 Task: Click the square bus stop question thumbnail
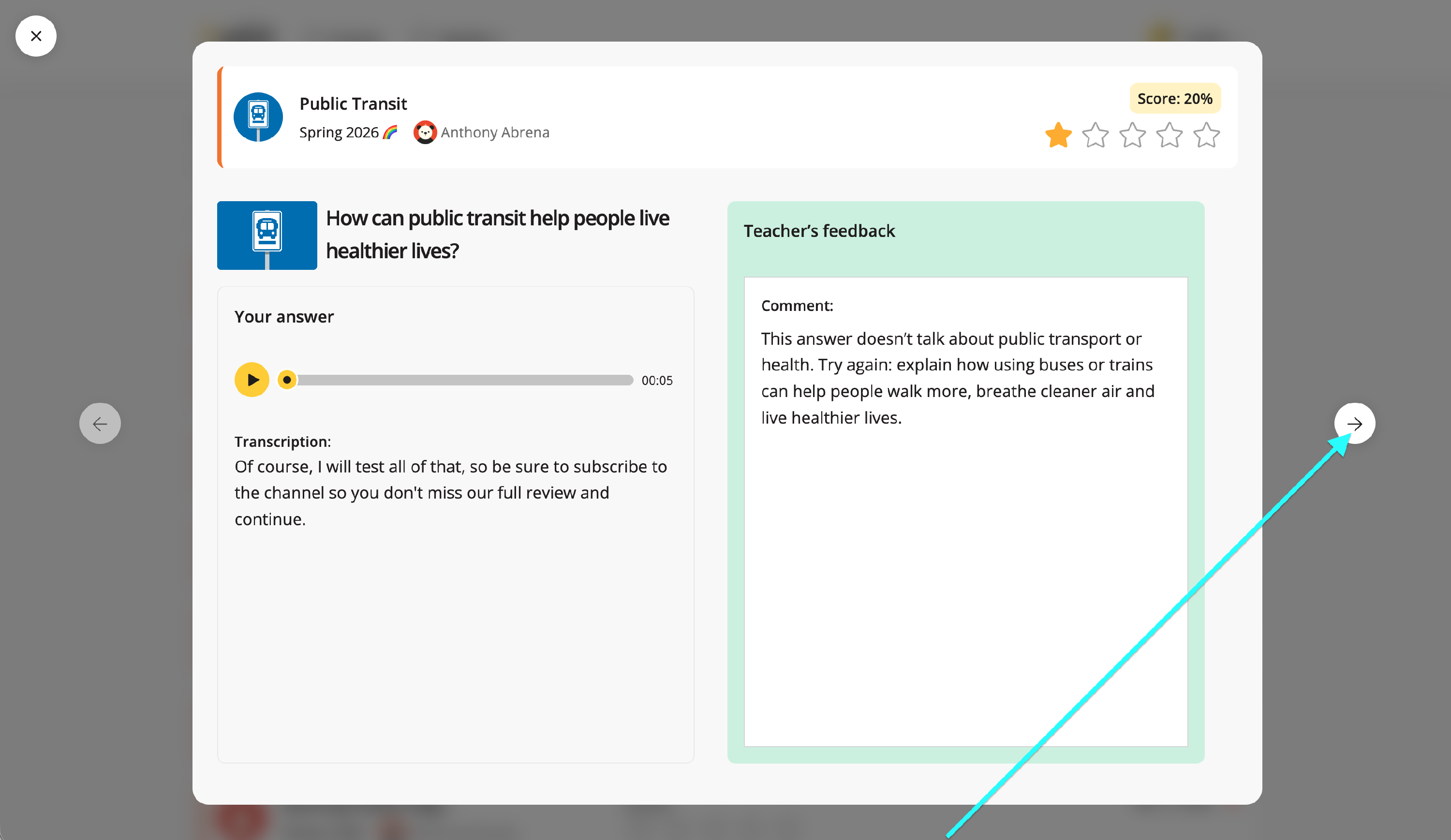(x=267, y=235)
